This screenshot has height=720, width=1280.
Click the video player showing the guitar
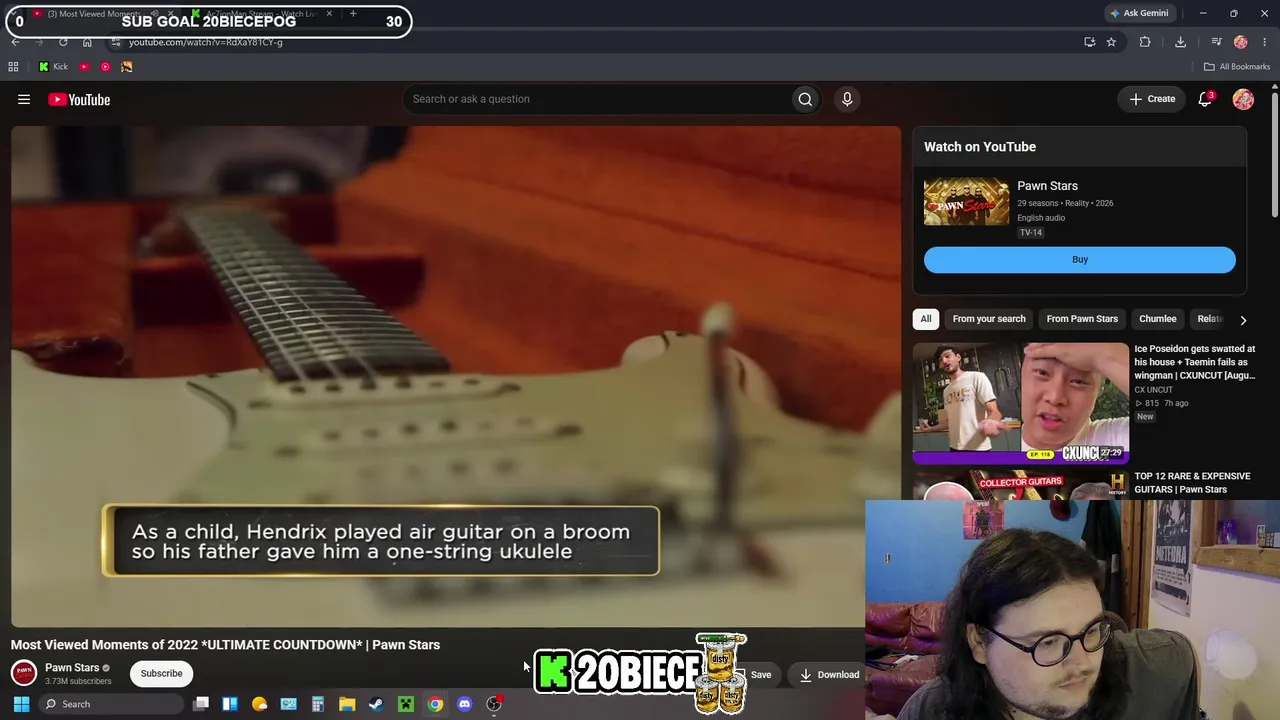(456, 376)
